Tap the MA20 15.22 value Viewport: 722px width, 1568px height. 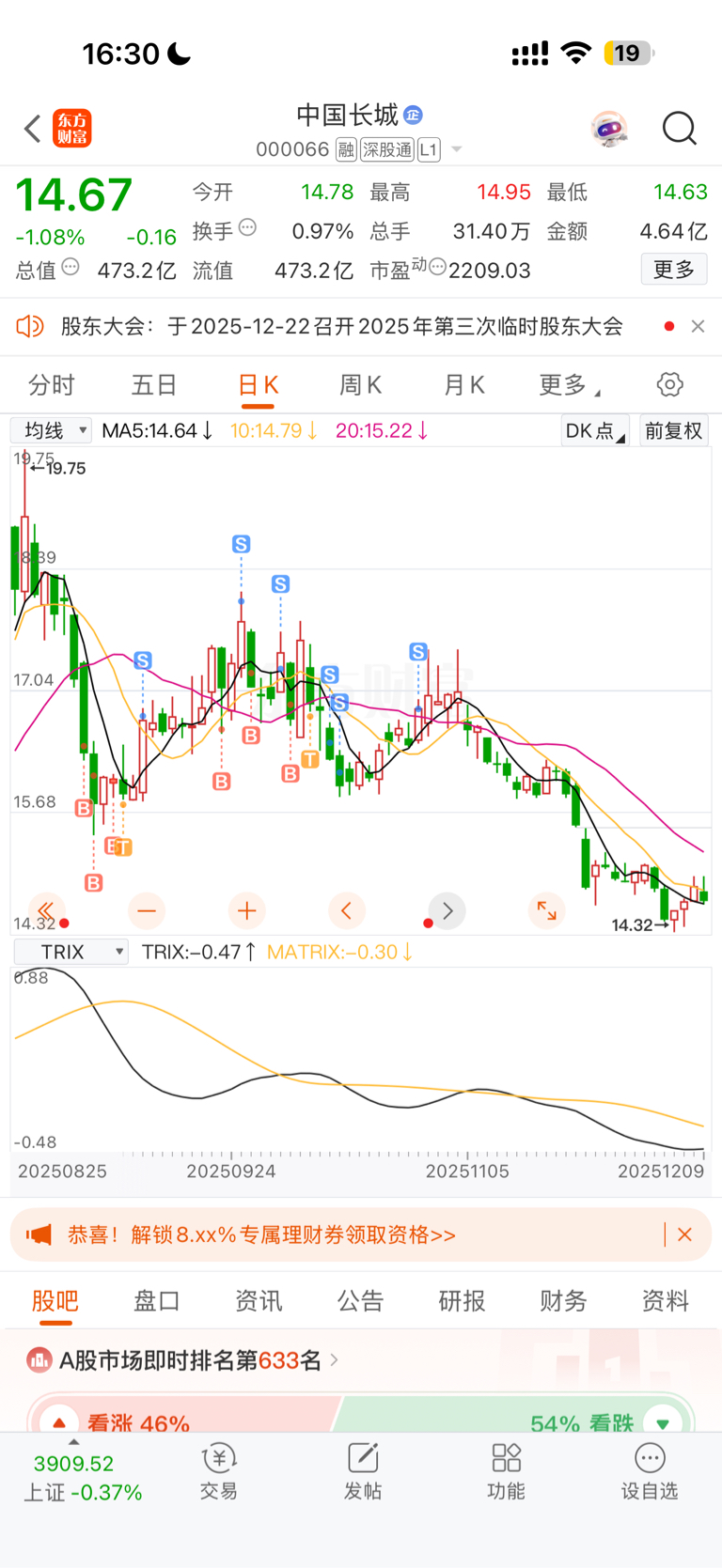(x=382, y=430)
